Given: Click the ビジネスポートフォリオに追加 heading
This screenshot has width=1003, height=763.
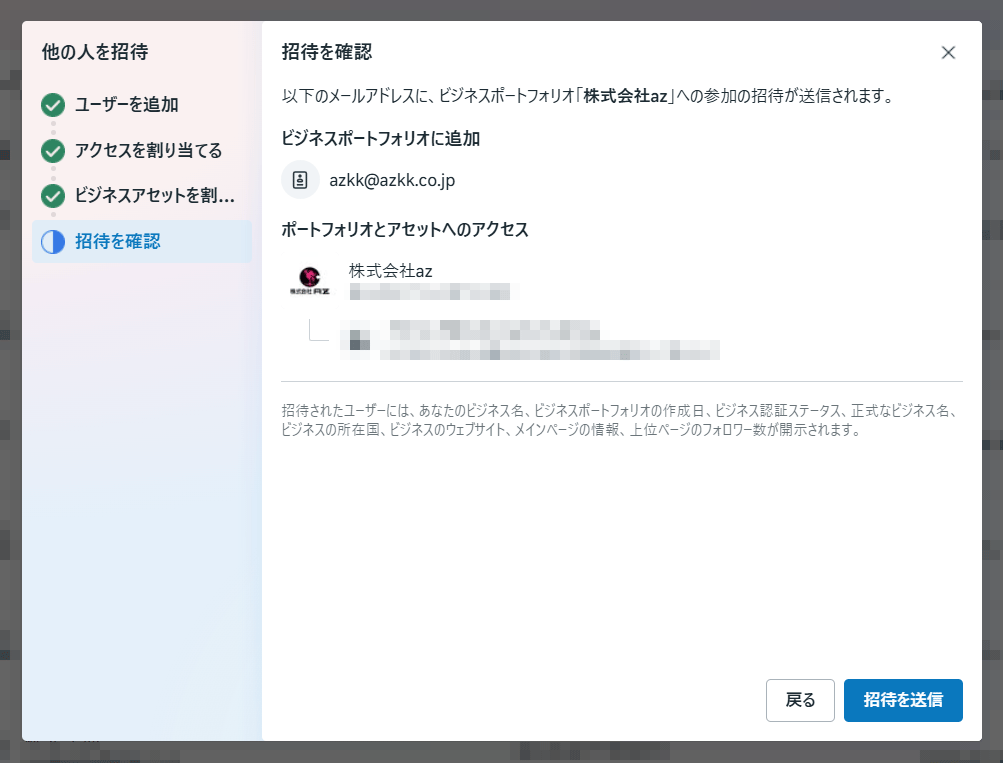Looking at the screenshot, I should coord(381,139).
